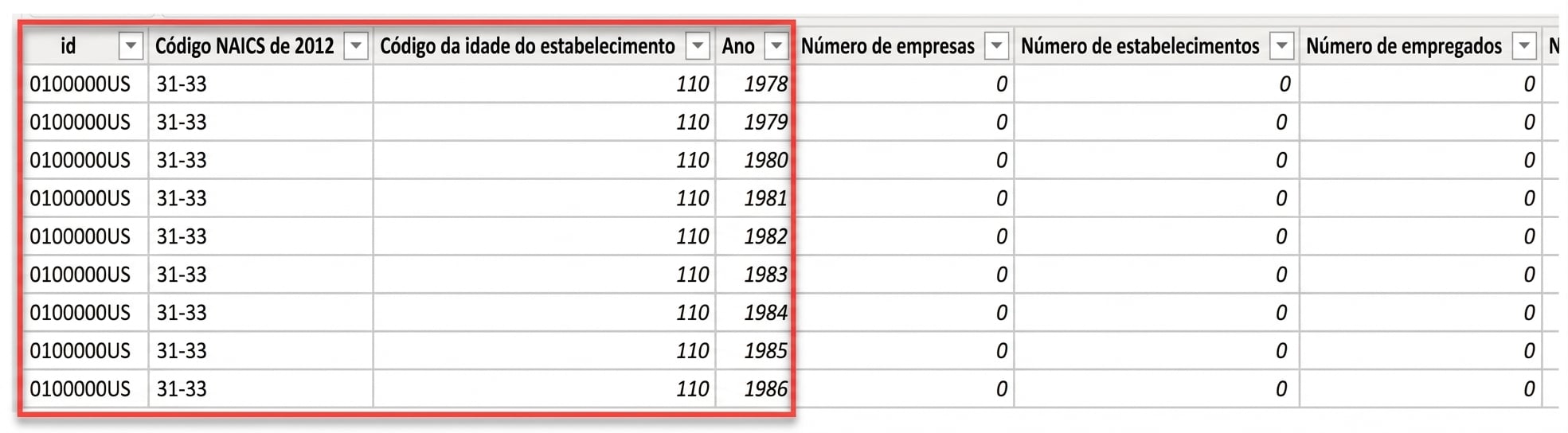Viewport: 1568px width, 433px height.
Task: Open the Ano column filter dropdown
Action: pos(776,46)
